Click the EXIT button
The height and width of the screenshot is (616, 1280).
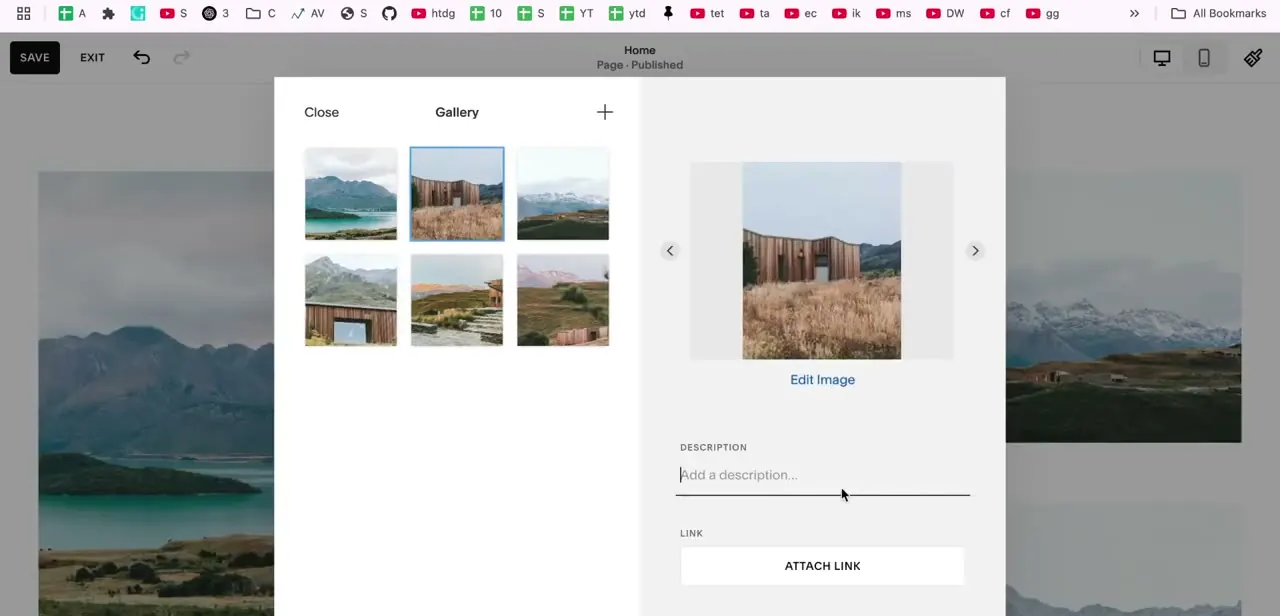click(92, 57)
